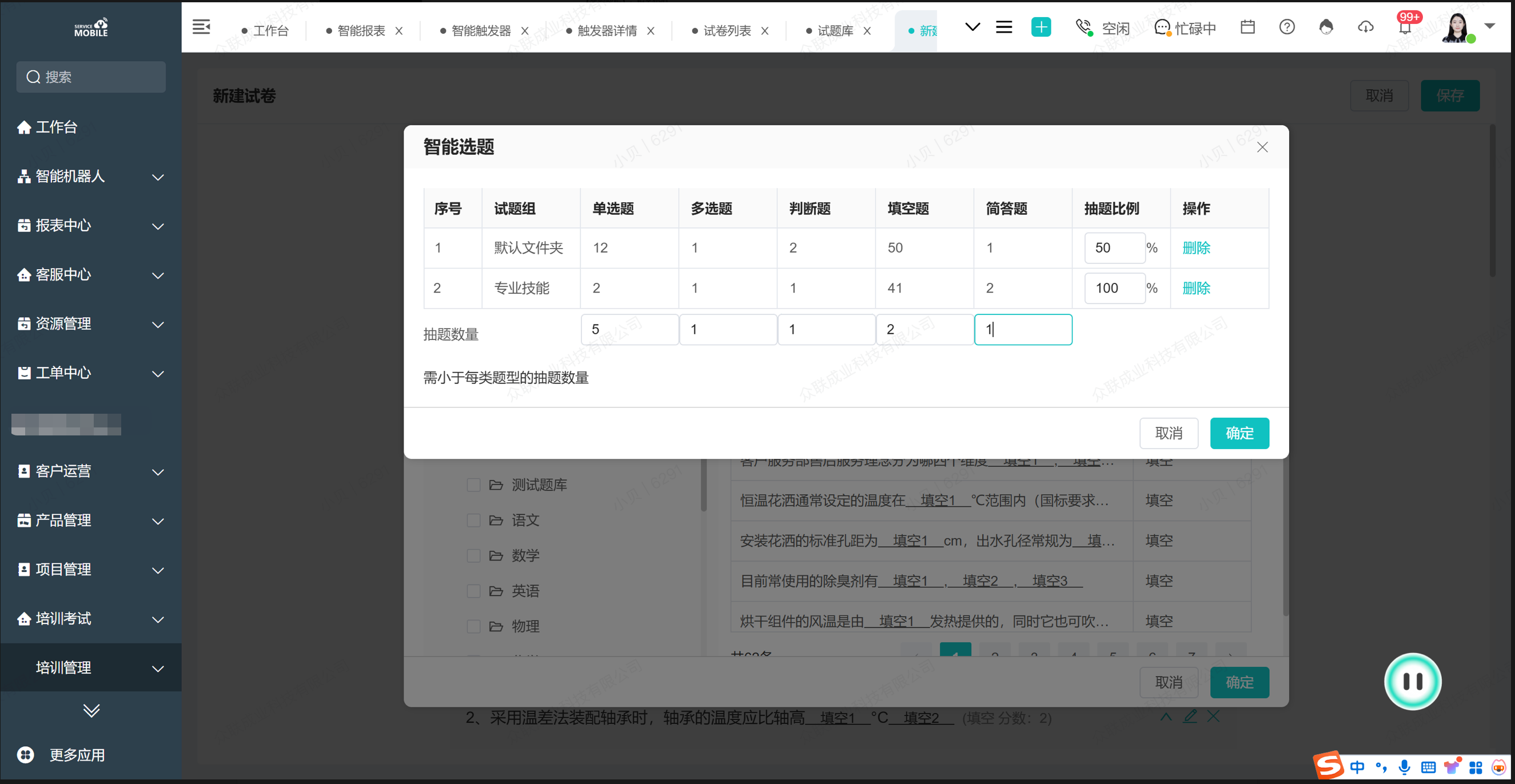The image size is (1515, 784).
Task: Open the help question mark icon
Action: [1287, 27]
